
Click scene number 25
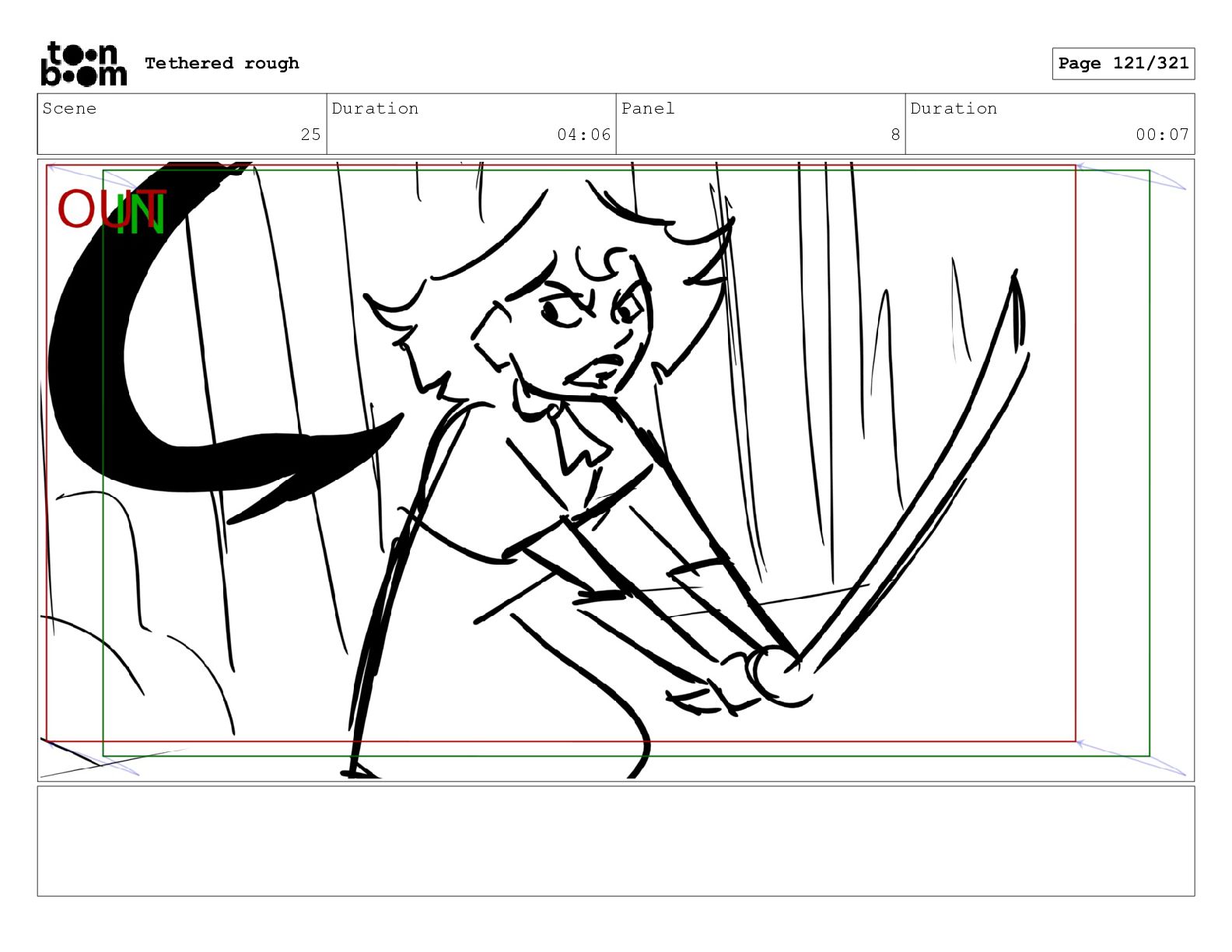point(310,135)
